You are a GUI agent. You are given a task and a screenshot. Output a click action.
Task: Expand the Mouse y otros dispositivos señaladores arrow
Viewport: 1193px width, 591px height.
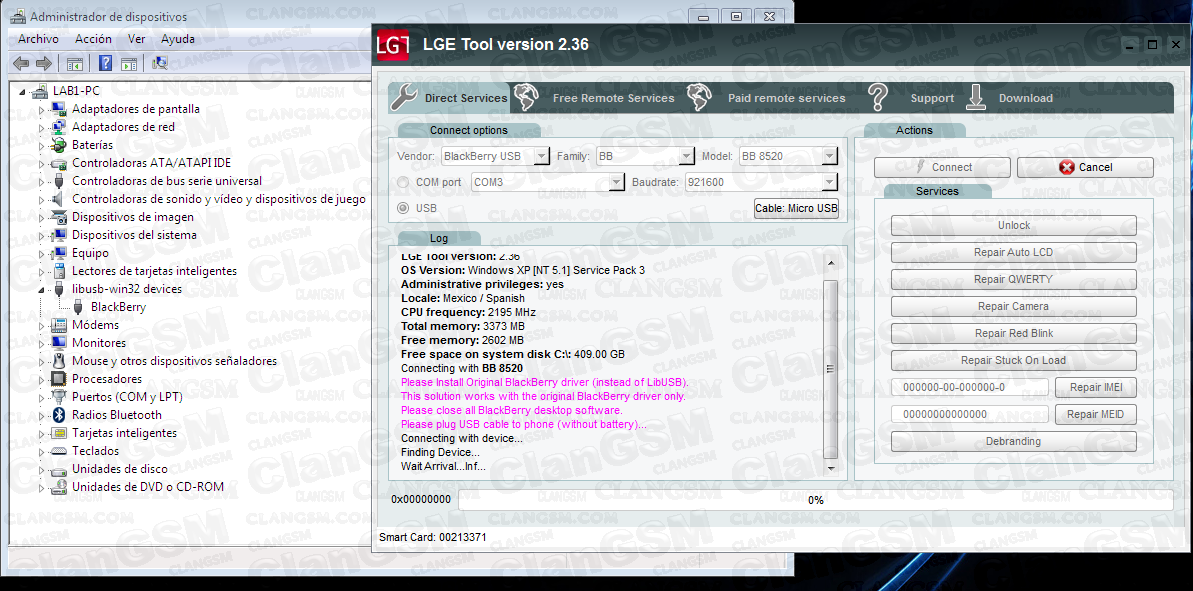42,361
